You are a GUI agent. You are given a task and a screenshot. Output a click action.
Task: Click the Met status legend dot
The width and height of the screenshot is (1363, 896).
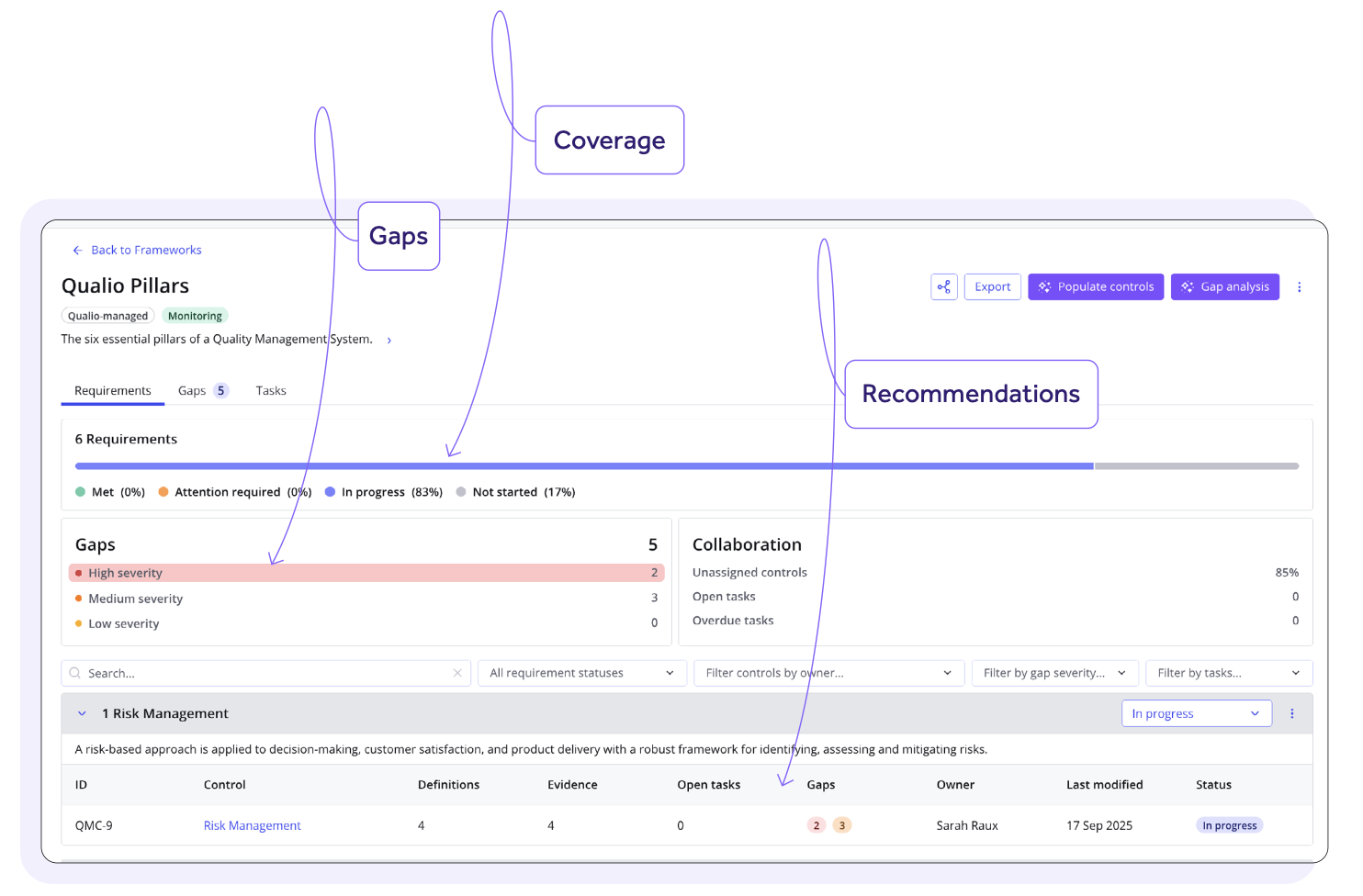click(x=81, y=492)
